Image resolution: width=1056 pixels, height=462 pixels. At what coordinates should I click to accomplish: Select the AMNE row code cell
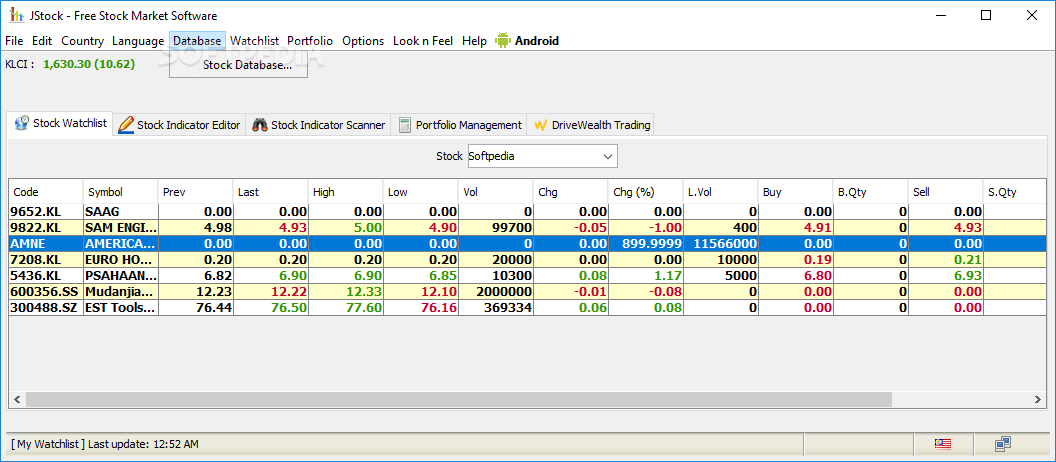[46, 244]
